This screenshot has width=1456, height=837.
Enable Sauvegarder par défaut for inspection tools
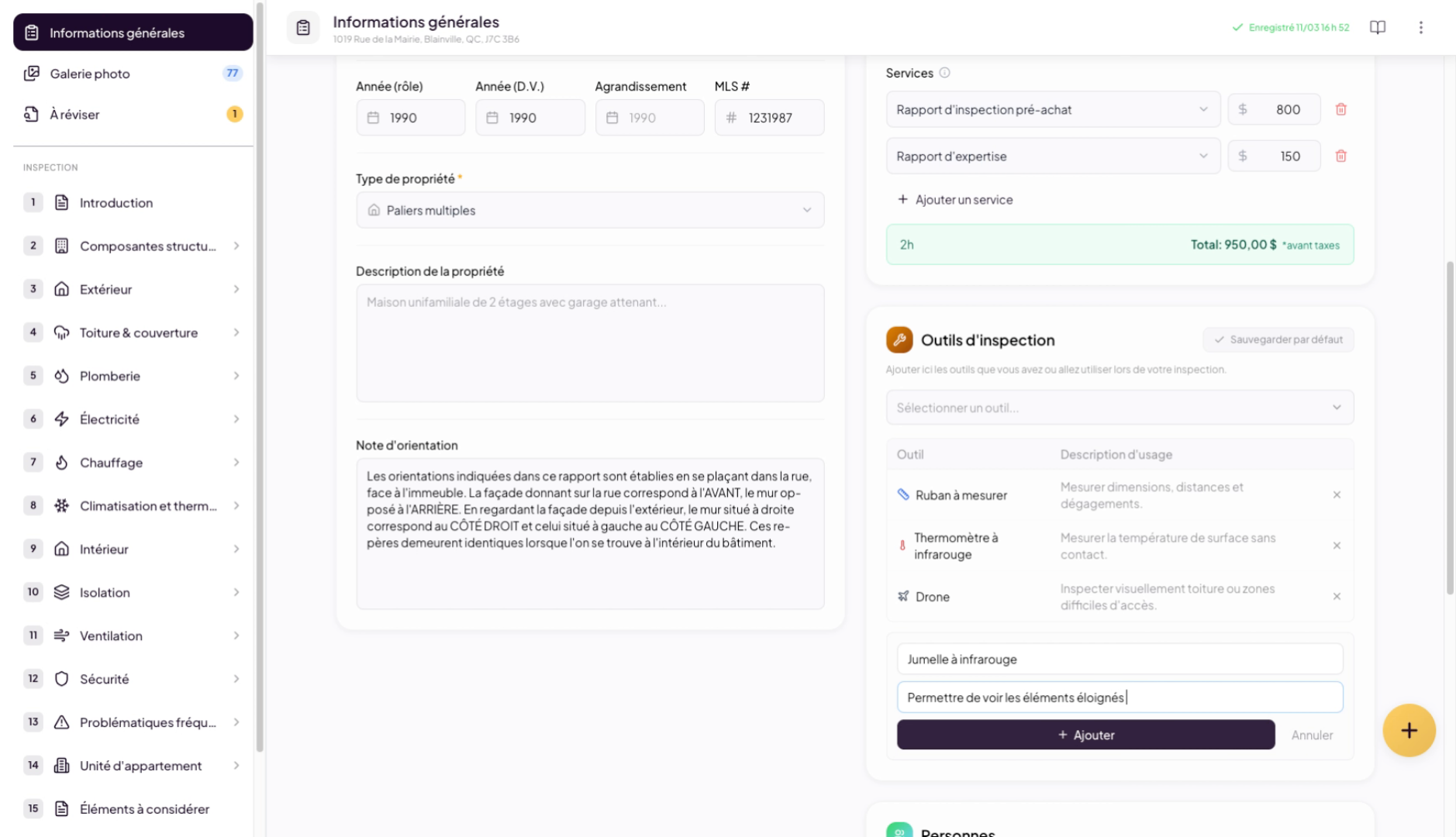click(x=1277, y=339)
